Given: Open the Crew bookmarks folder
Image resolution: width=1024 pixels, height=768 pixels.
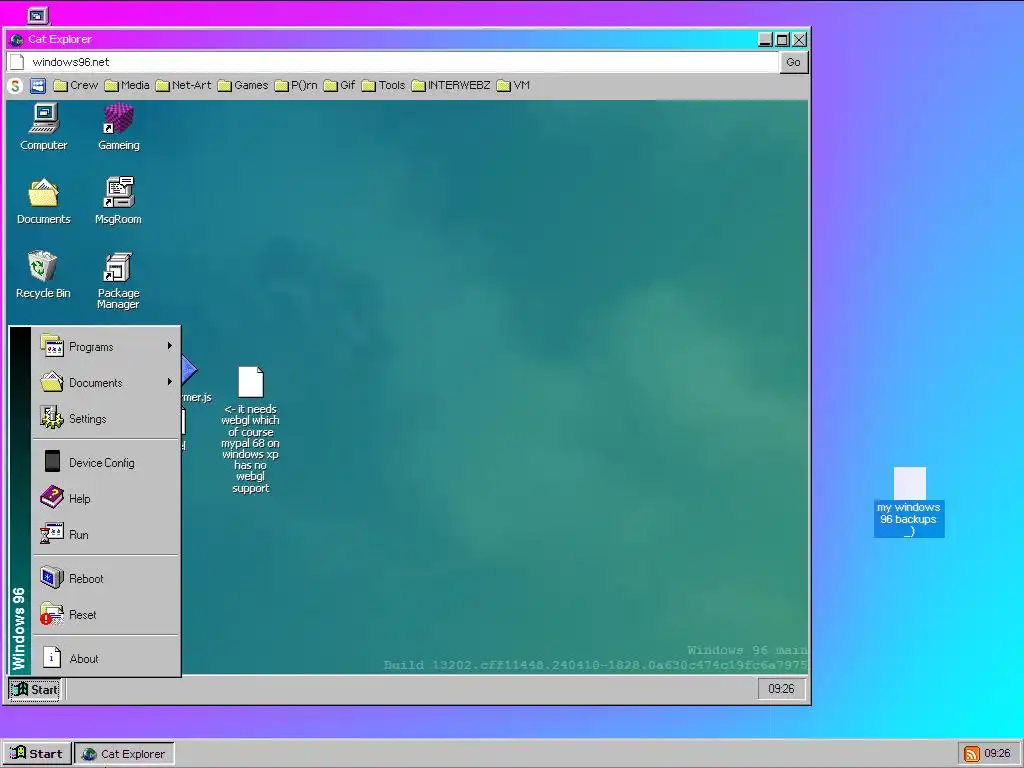Looking at the screenshot, I should tap(76, 86).
